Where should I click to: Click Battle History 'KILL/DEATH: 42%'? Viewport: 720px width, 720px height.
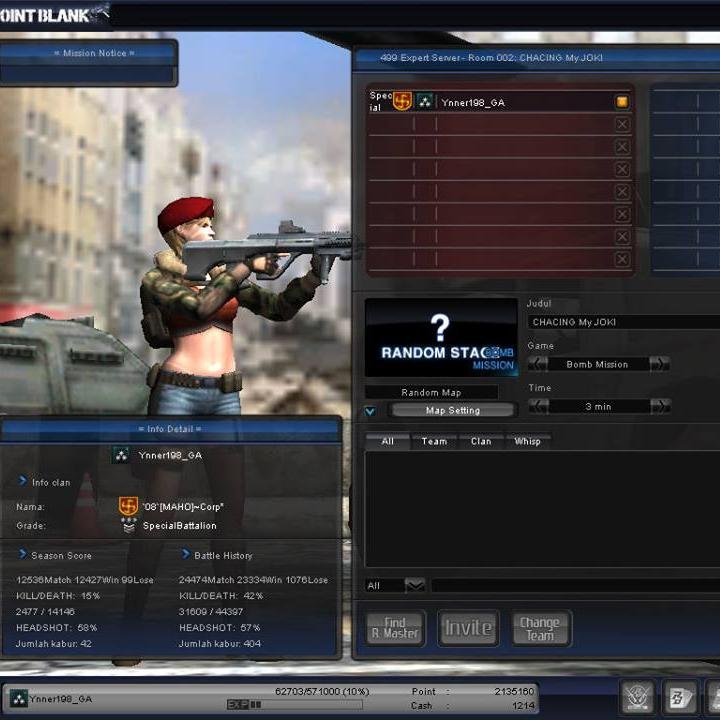coord(221,596)
